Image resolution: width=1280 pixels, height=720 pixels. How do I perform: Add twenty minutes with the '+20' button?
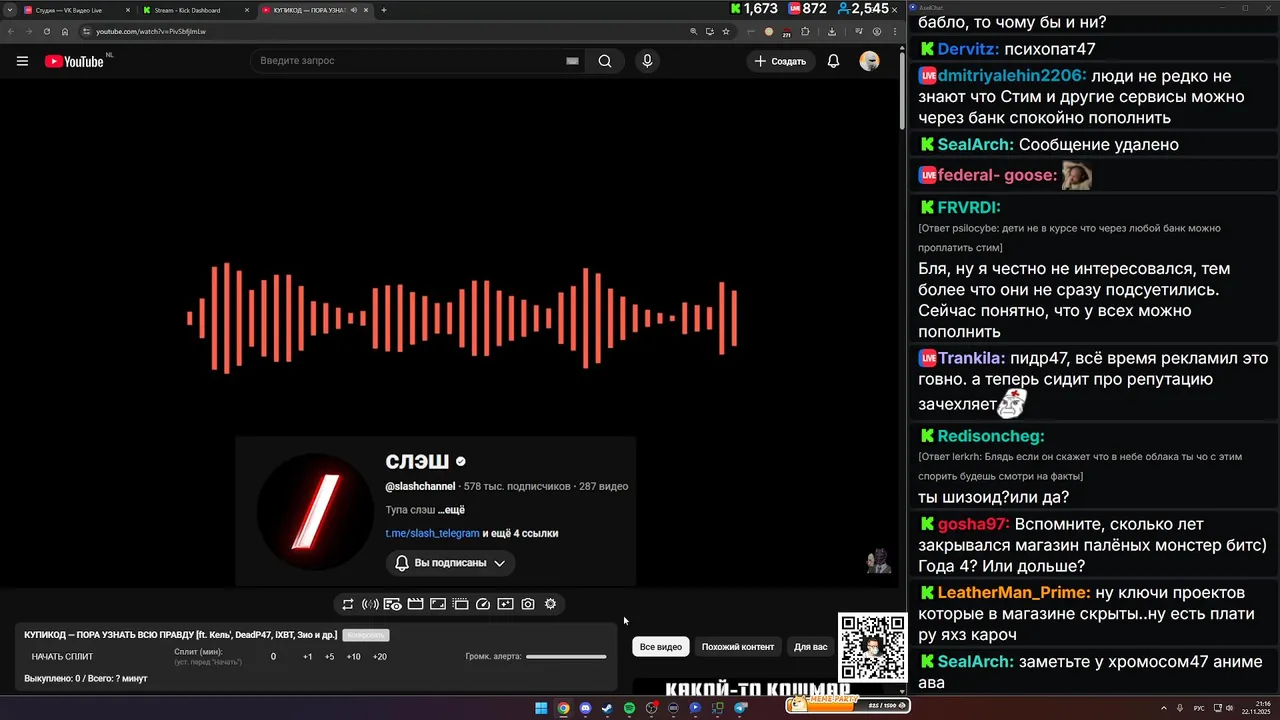[379, 657]
